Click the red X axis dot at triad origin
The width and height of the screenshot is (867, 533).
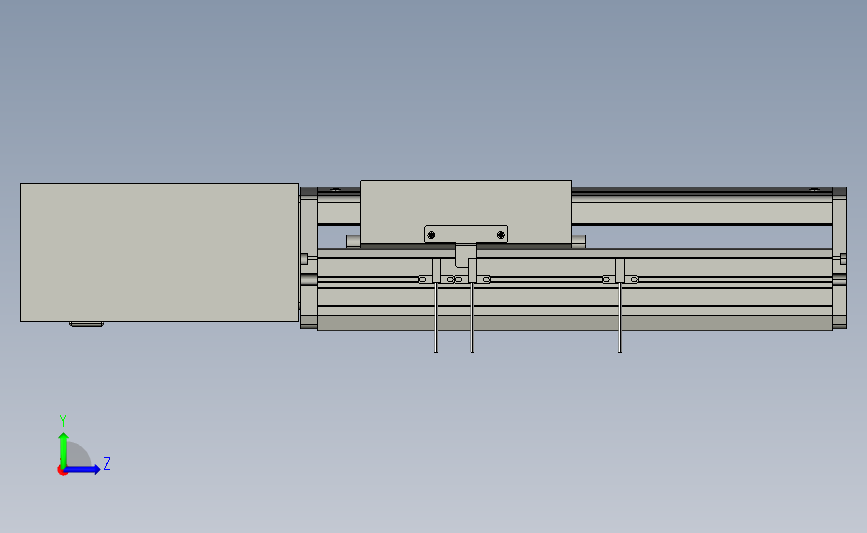point(62,471)
